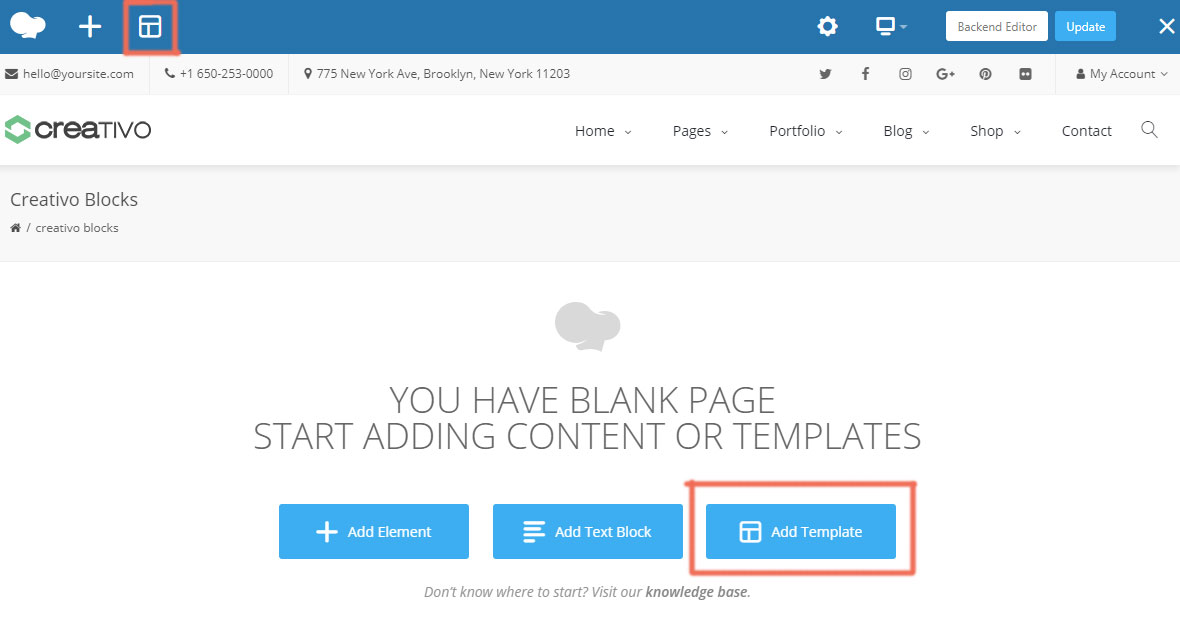Switch to Backend Editor
The height and width of the screenshot is (639, 1180).
coord(996,26)
